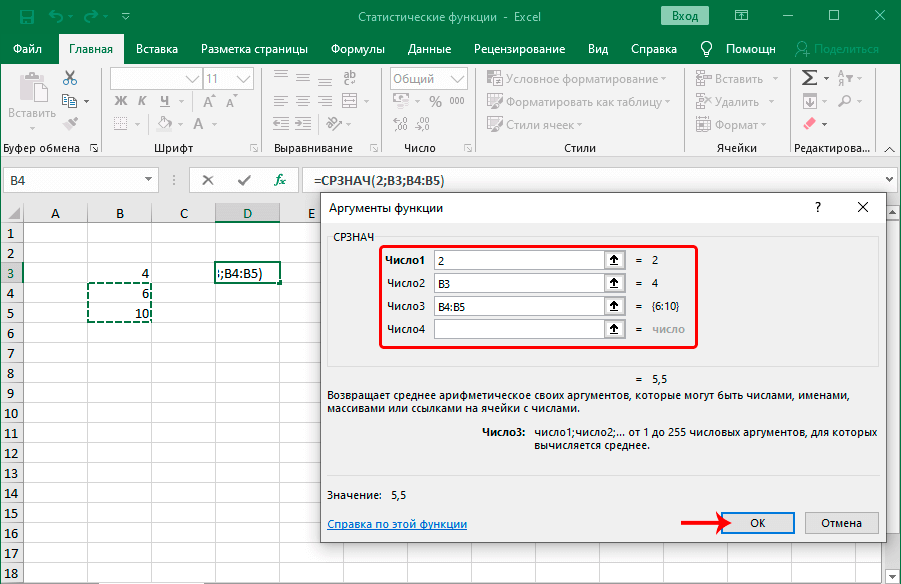
Task: Confirm formula with the checkmark icon
Action: point(244,180)
